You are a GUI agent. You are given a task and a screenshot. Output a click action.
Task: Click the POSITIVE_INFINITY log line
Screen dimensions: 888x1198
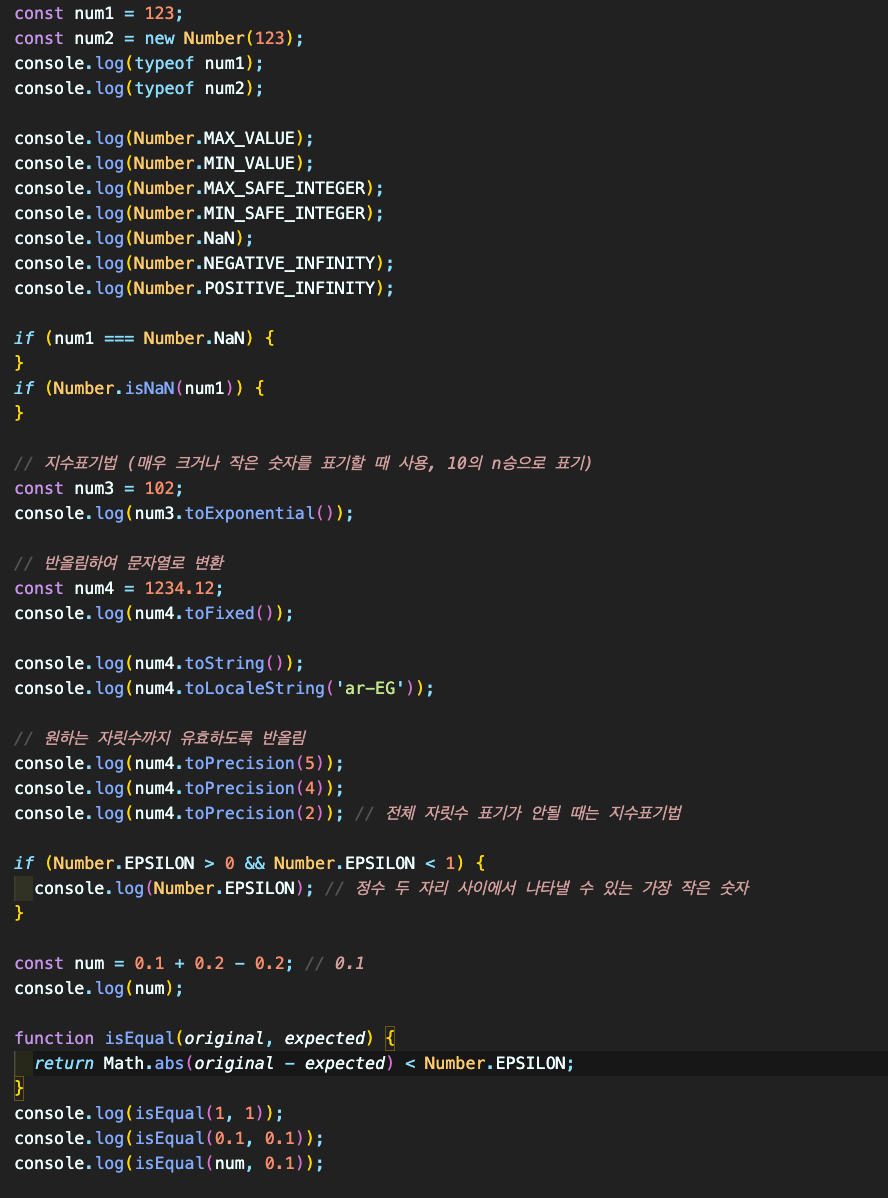204,288
